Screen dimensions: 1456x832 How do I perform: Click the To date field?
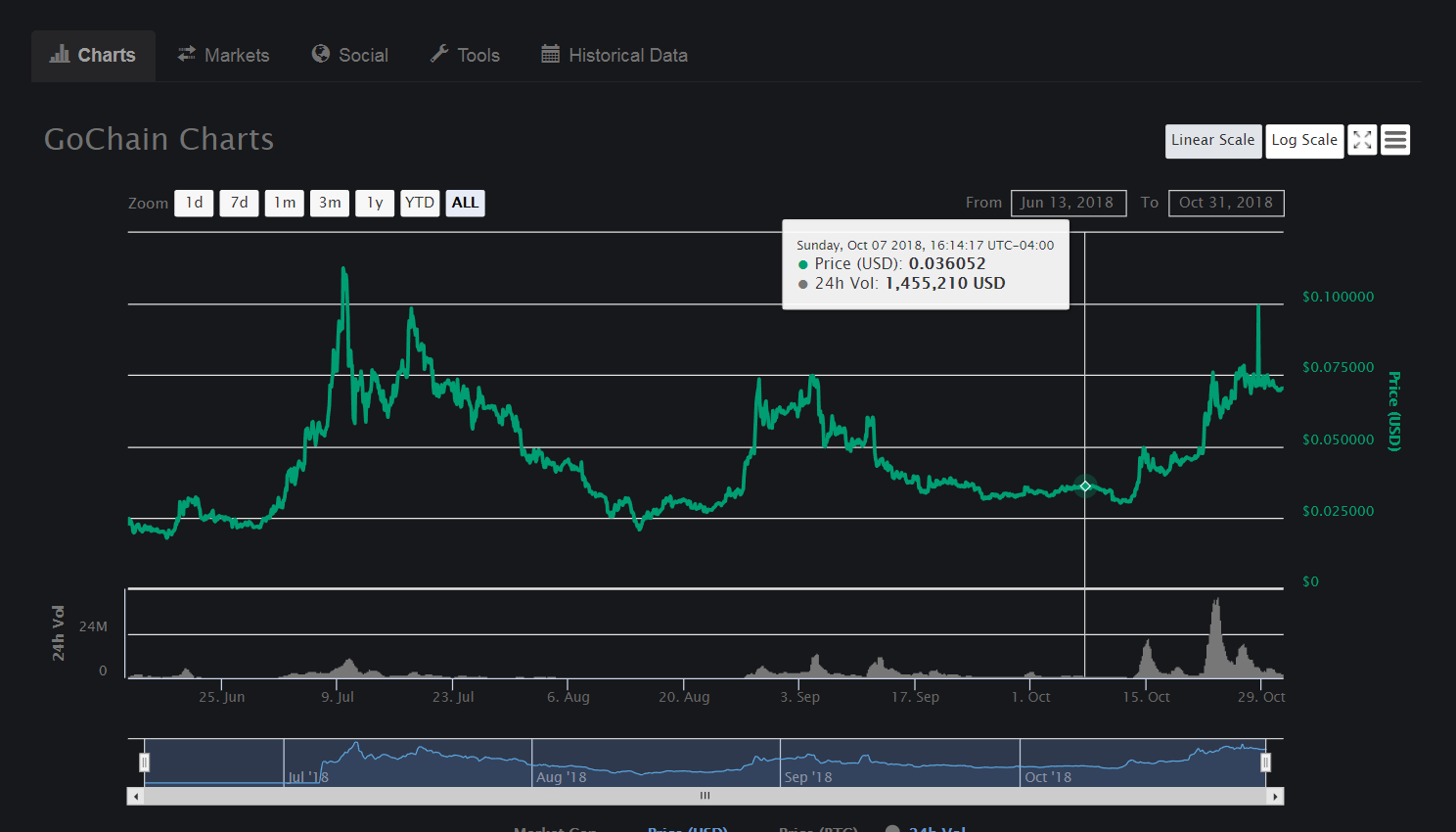tap(1226, 203)
